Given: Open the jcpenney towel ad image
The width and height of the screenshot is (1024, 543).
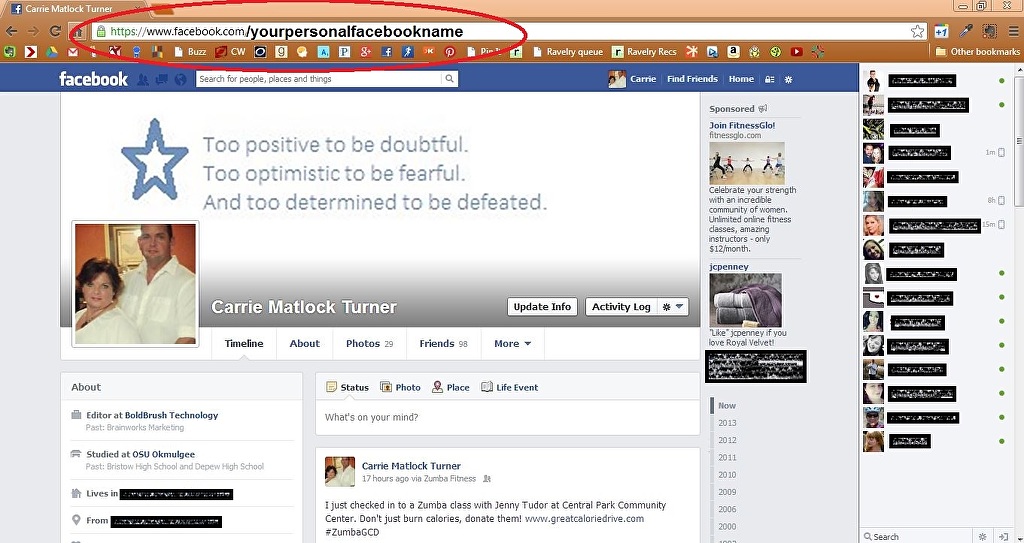Looking at the screenshot, I should click(745, 301).
